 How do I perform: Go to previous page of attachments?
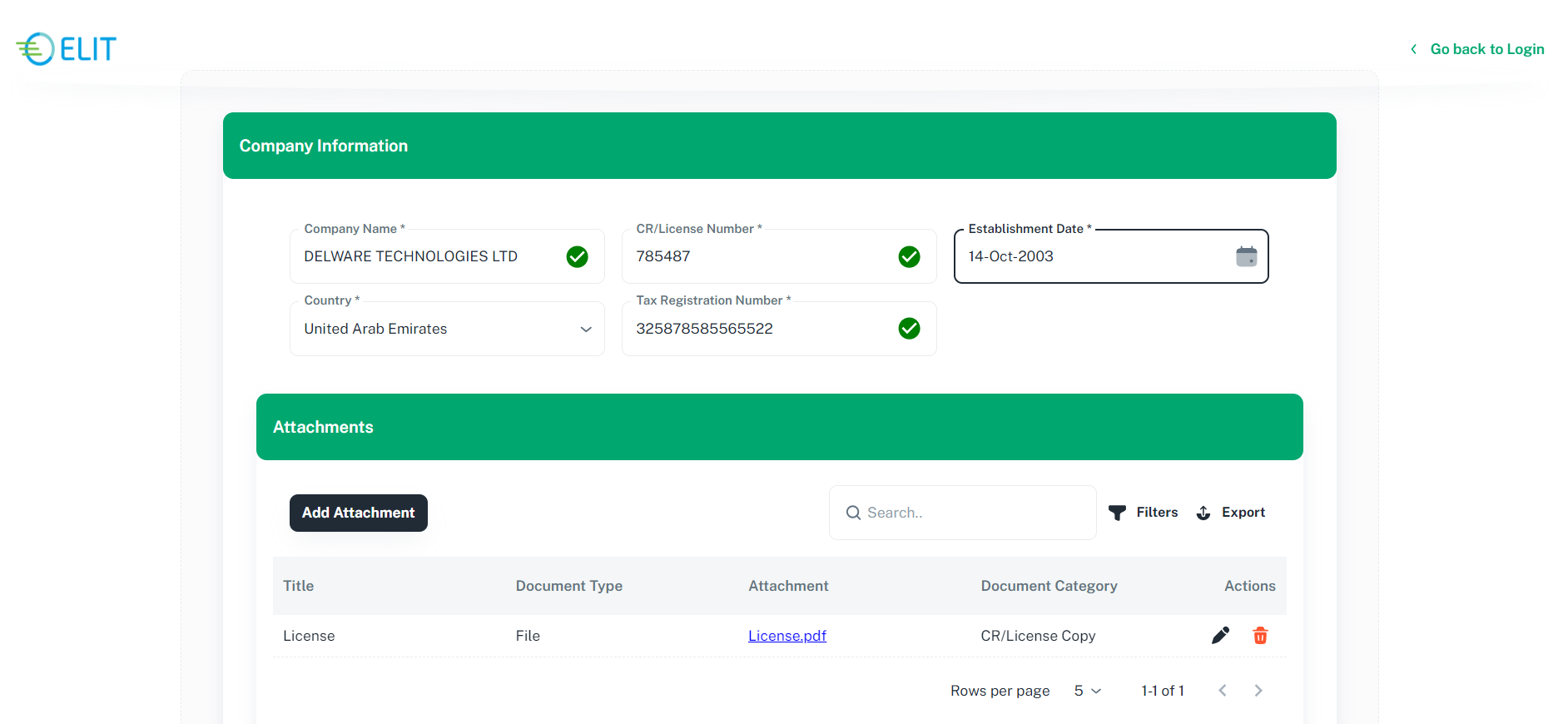(1222, 691)
